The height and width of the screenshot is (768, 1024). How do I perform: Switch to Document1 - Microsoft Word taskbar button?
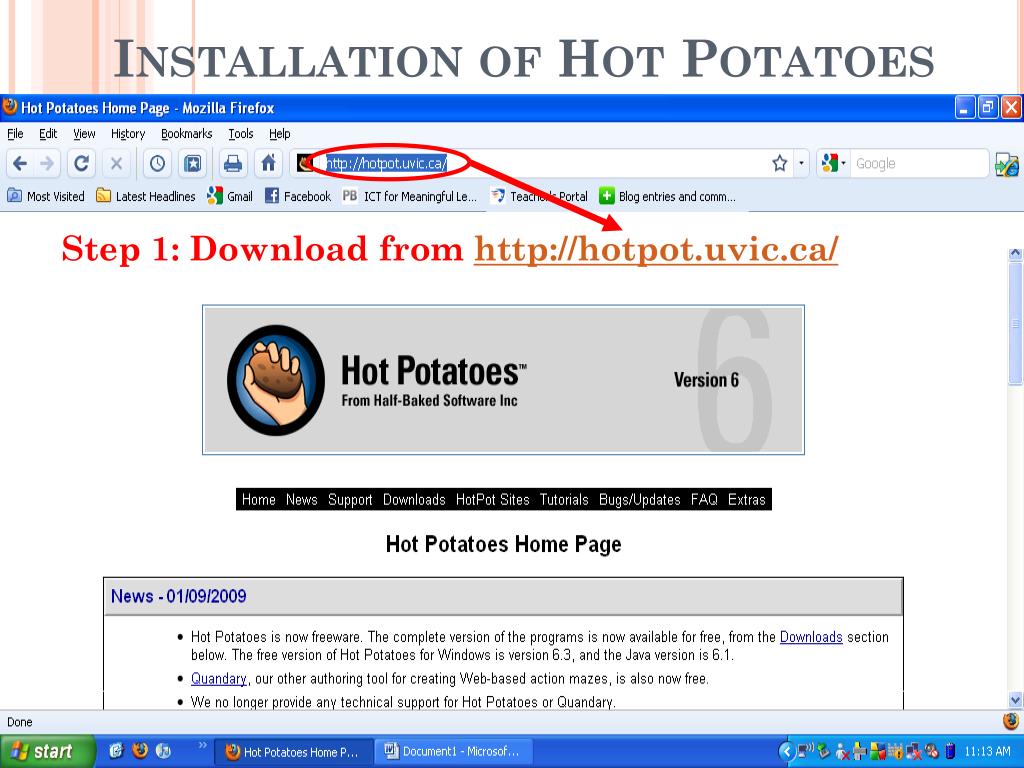[455, 752]
